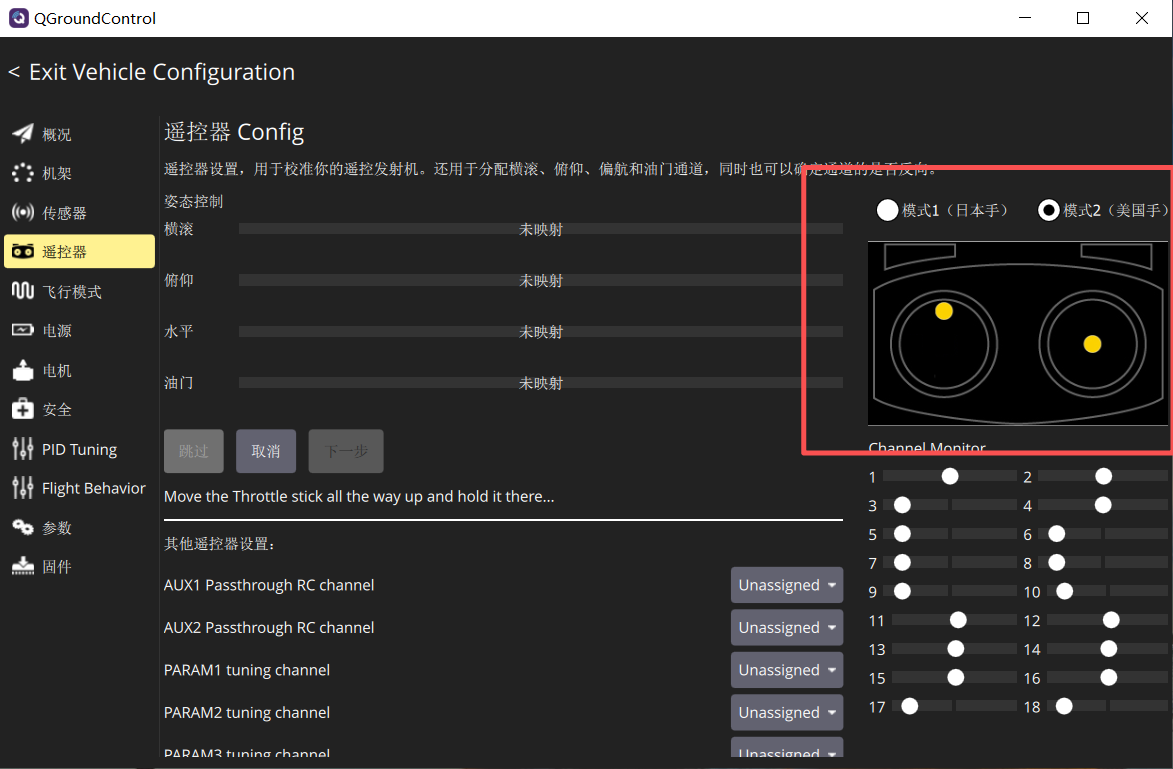Viewport: 1173px width, 769px height.
Task: Click the 电源 battery icon
Action: tap(22, 330)
